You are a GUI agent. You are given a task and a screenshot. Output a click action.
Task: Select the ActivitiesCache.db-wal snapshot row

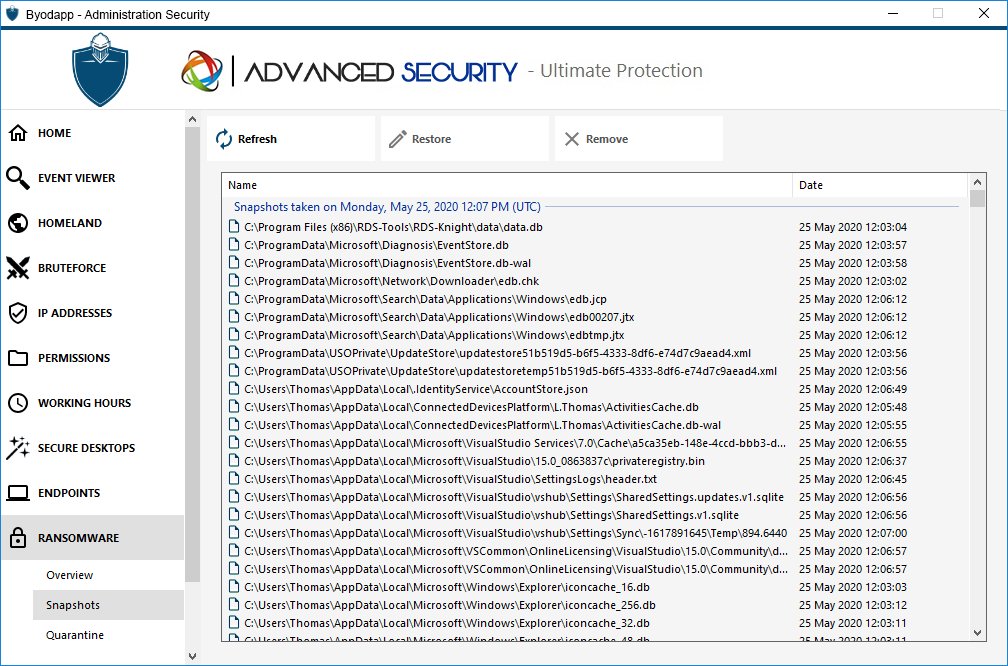(x=595, y=425)
